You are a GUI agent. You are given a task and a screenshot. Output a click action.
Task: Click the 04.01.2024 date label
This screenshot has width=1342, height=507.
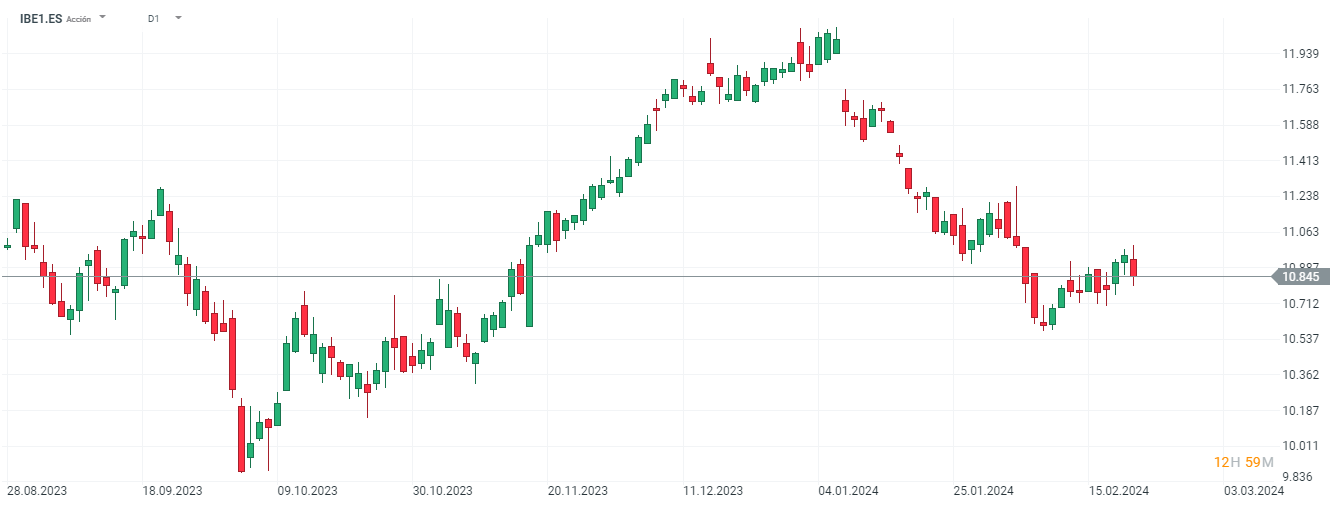click(848, 491)
